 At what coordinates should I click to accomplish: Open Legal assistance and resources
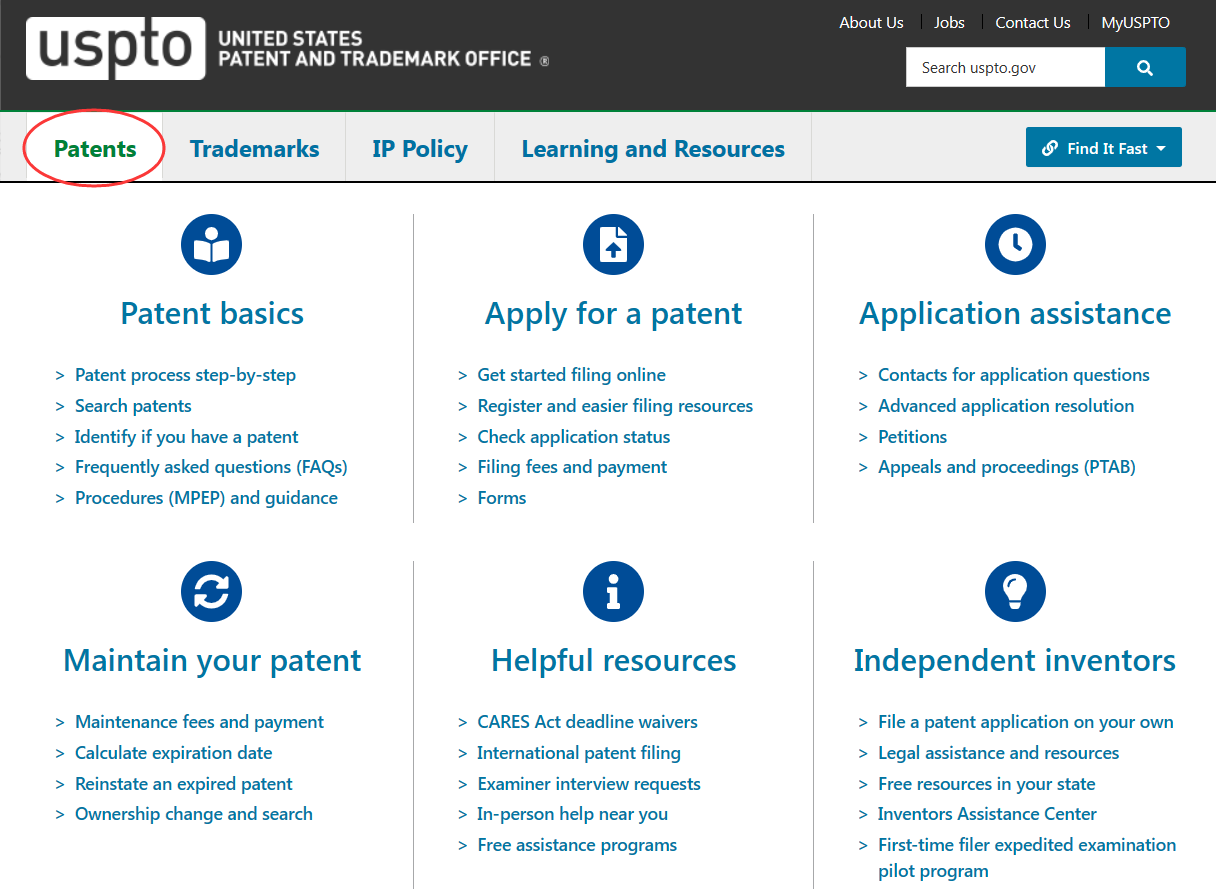[x=998, y=753]
